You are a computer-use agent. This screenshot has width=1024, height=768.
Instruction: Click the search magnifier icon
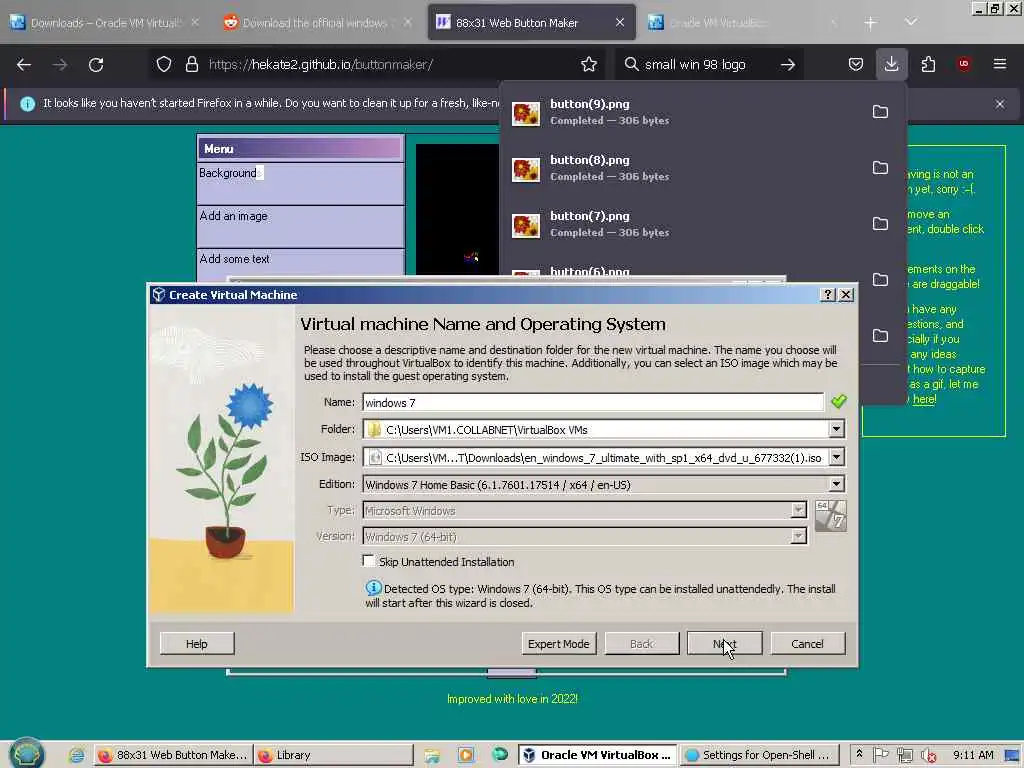coord(631,65)
